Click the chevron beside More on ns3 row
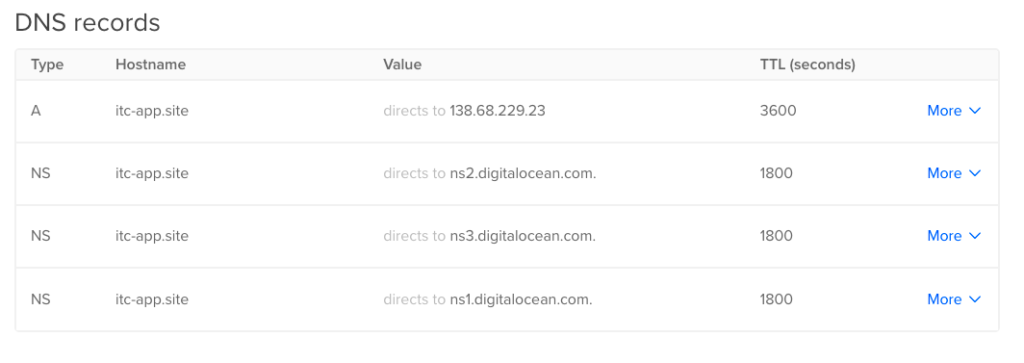The height and width of the screenshot is (363, 1024). (975, 236)
